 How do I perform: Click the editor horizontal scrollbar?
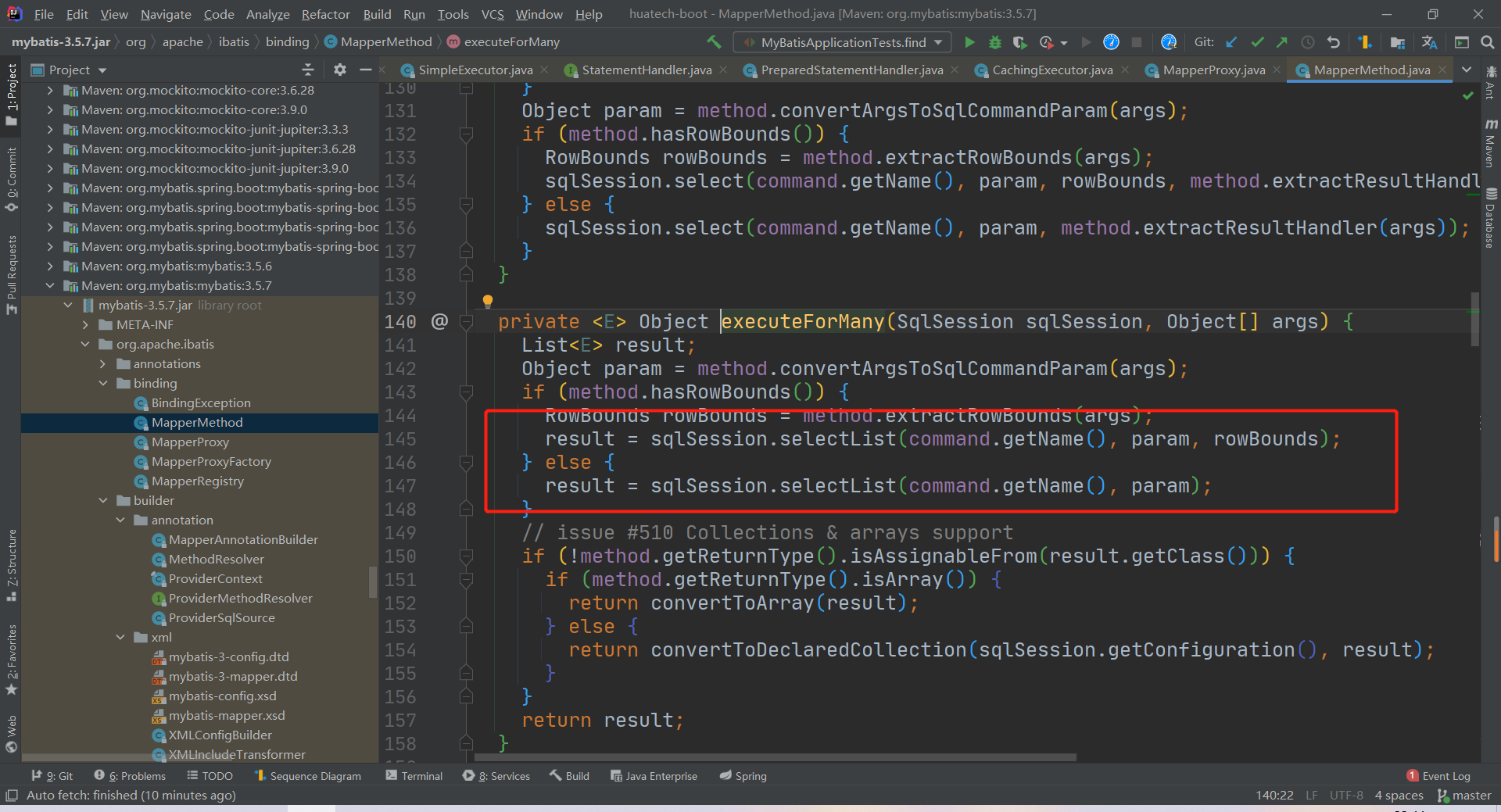(774, 757)
